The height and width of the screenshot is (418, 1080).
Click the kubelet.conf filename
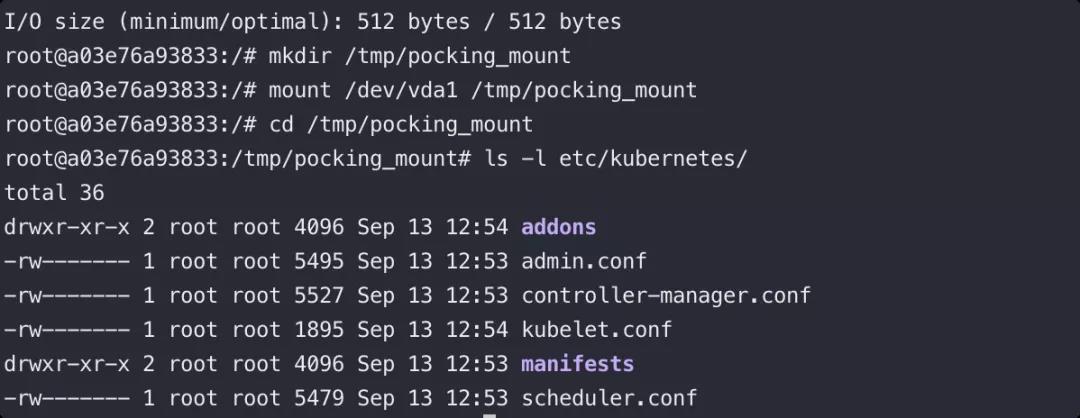[x=596, y=329]
